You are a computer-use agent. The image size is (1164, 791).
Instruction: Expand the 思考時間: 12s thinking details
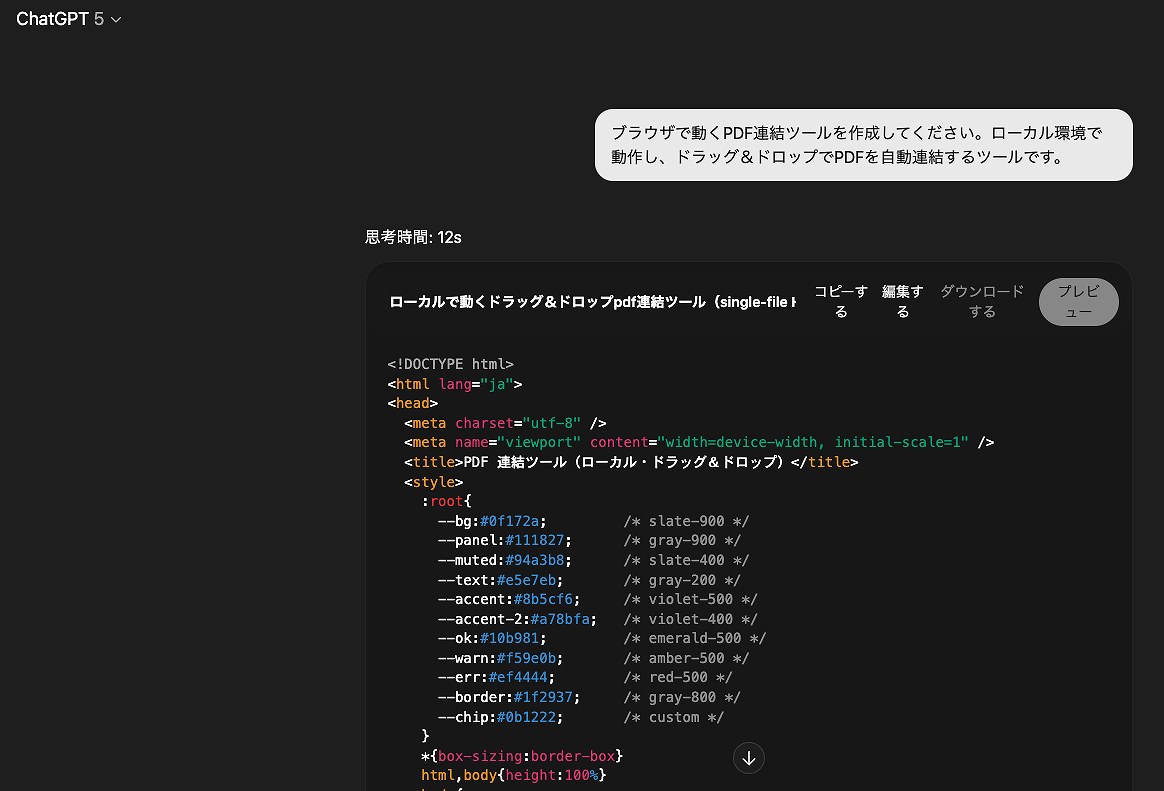pos(413,237)
